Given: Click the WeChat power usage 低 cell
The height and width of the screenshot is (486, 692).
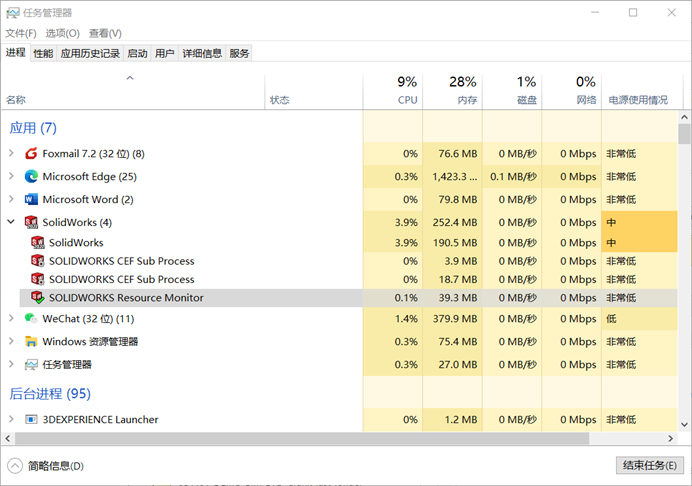Looking at the screenshot, I should [x=639, y=318].
